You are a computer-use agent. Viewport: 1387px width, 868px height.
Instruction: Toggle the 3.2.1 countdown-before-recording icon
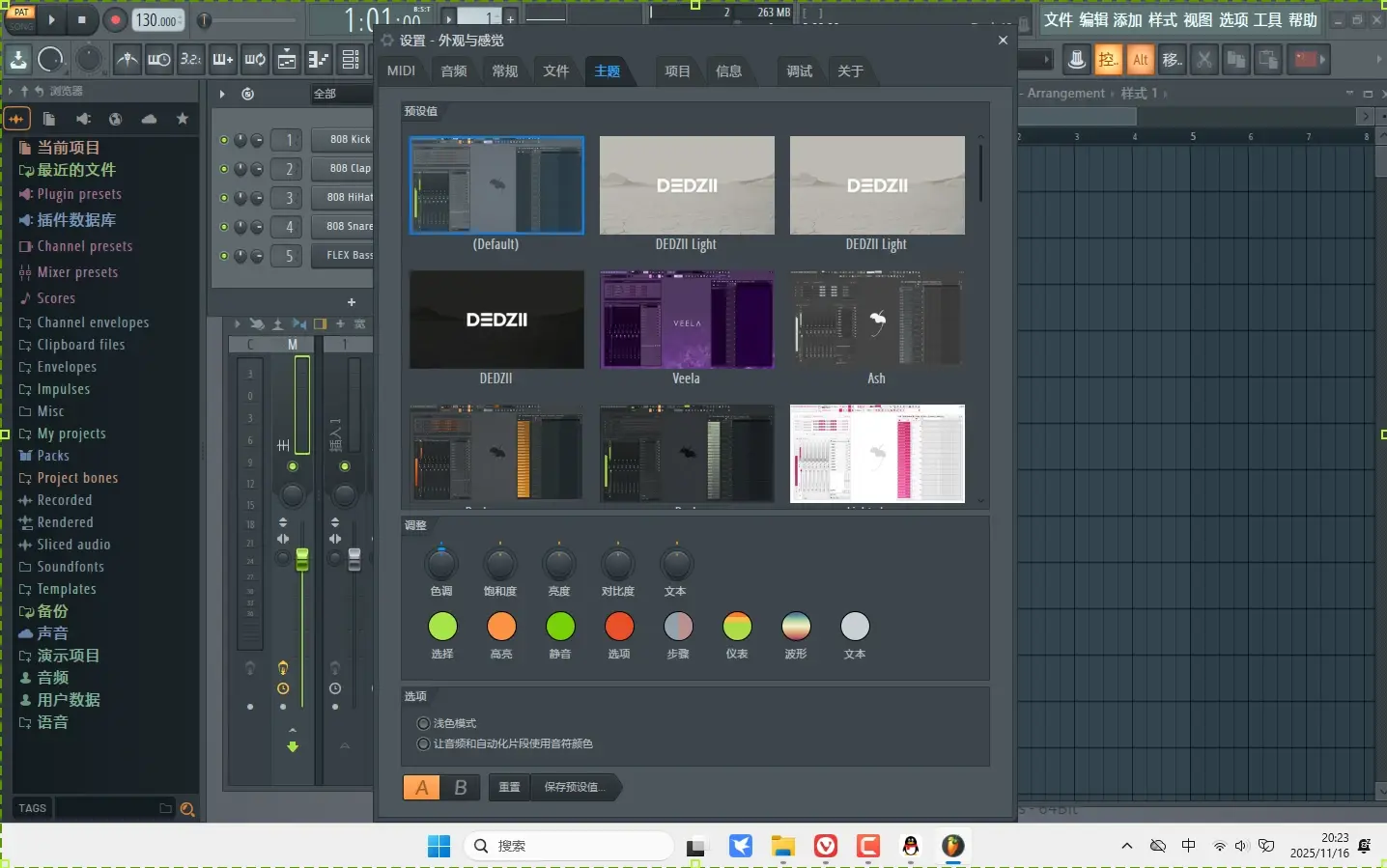(191, 60)
